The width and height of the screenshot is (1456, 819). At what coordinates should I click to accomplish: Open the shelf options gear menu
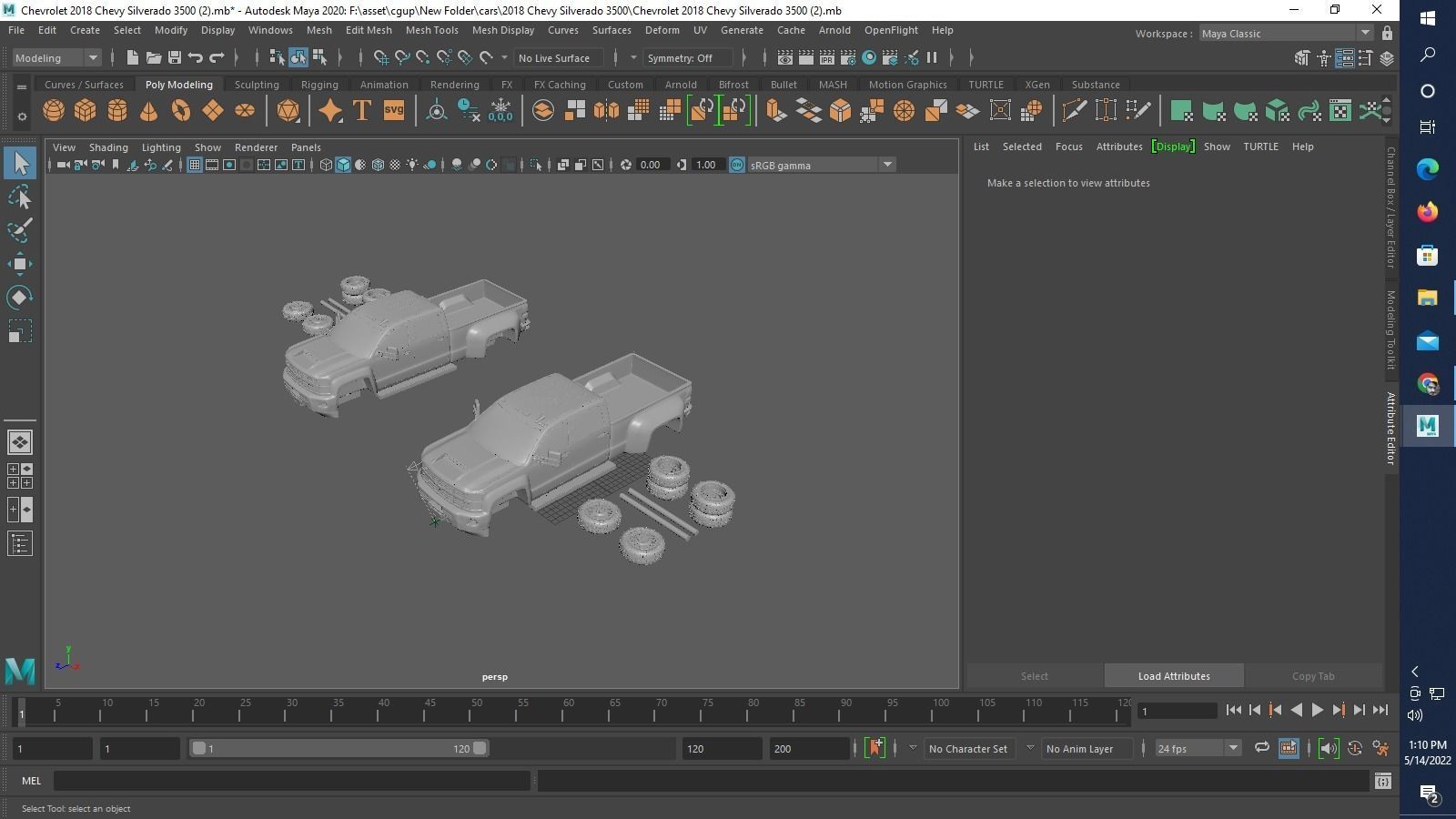click(x=22, y=116)
